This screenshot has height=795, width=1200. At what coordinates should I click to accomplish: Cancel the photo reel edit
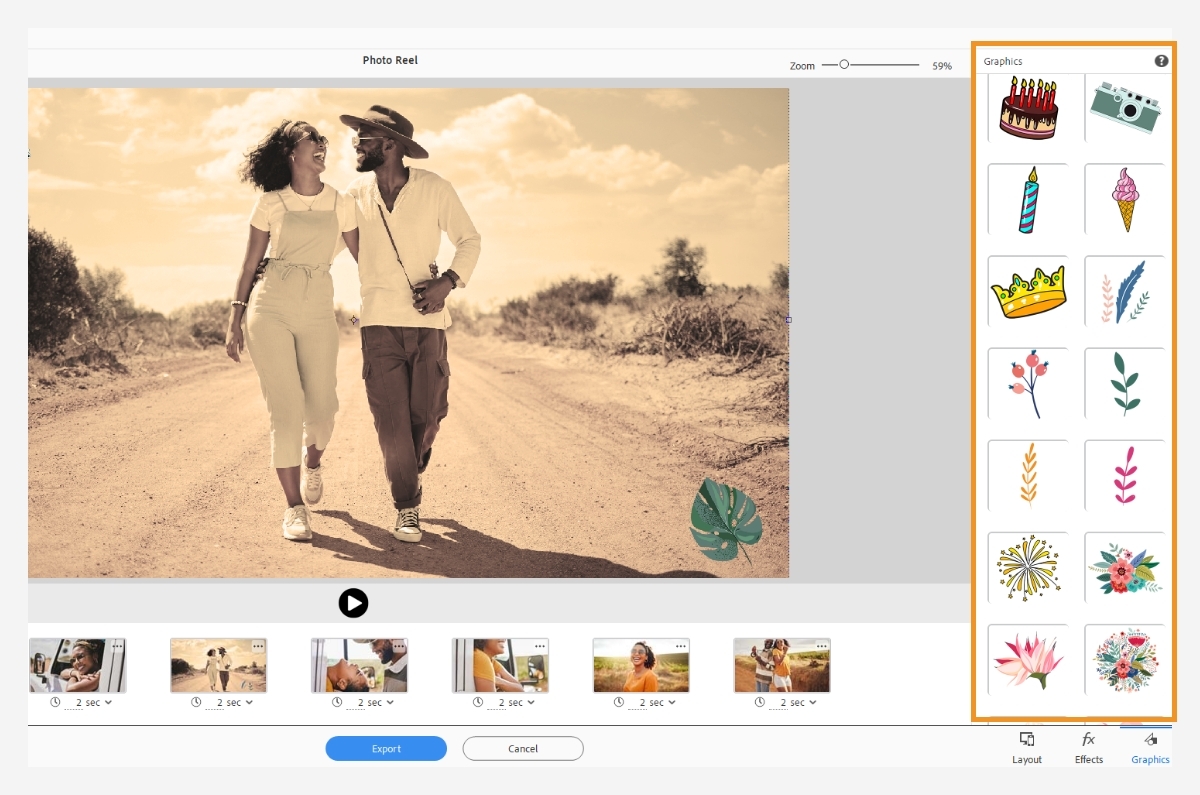[x=522, y=748]
